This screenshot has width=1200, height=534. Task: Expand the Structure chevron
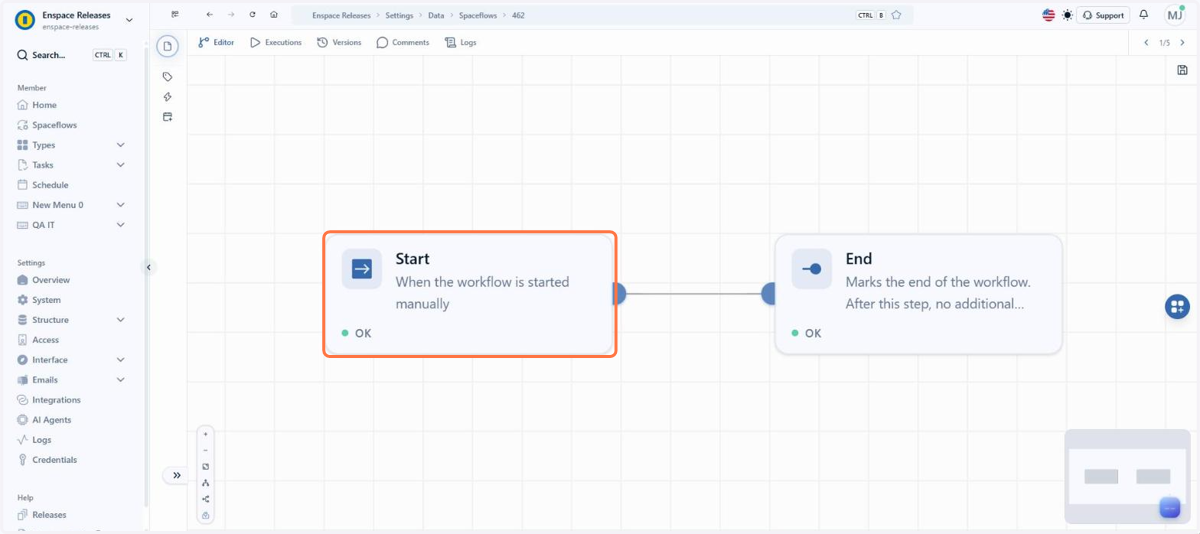pos(121,320)
